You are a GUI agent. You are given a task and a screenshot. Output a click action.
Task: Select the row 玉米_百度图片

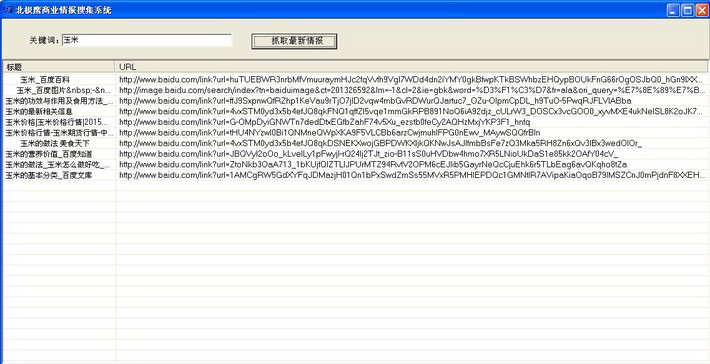click(x=356, y=90)
